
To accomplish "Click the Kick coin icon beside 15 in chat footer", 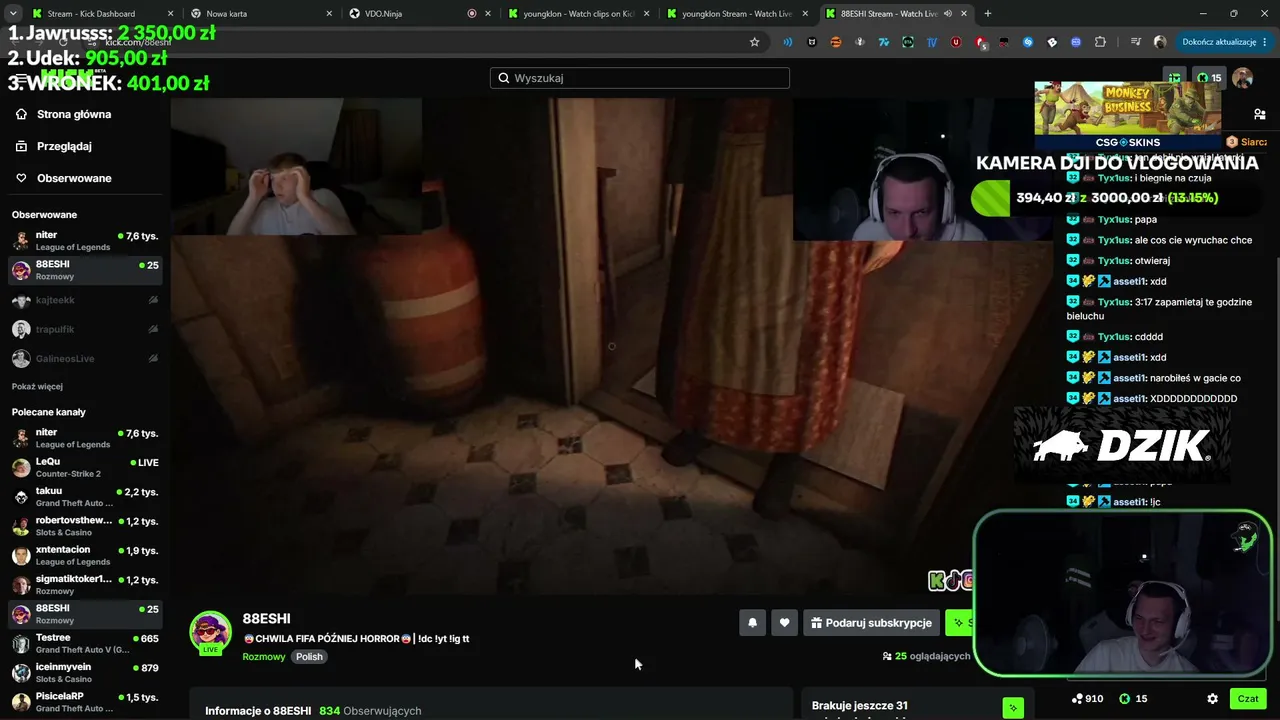I will 1124,699.
